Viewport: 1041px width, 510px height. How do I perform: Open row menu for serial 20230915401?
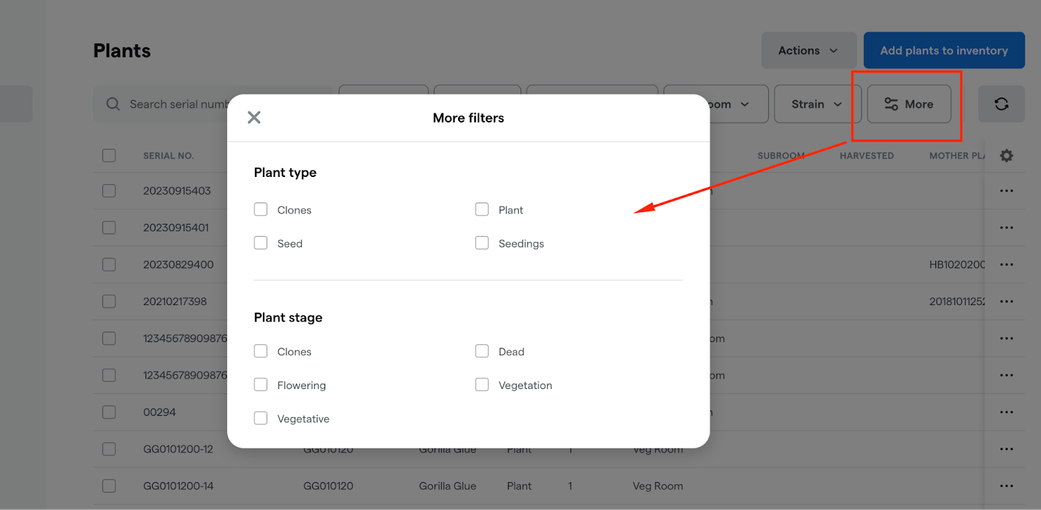[x=1006, y=228]
